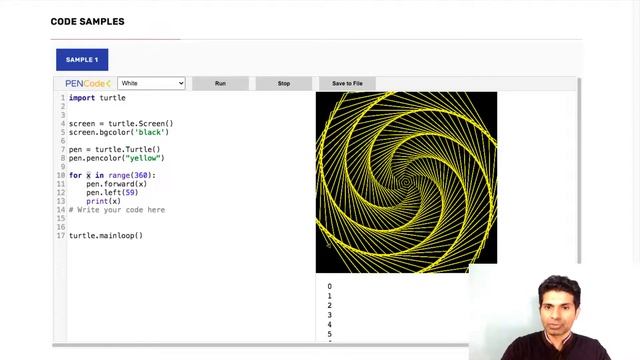Click the 'for x in range(360):' line
Image resolution: width=640 pixels, height=360 pixels.
click(x=112, y=175)
